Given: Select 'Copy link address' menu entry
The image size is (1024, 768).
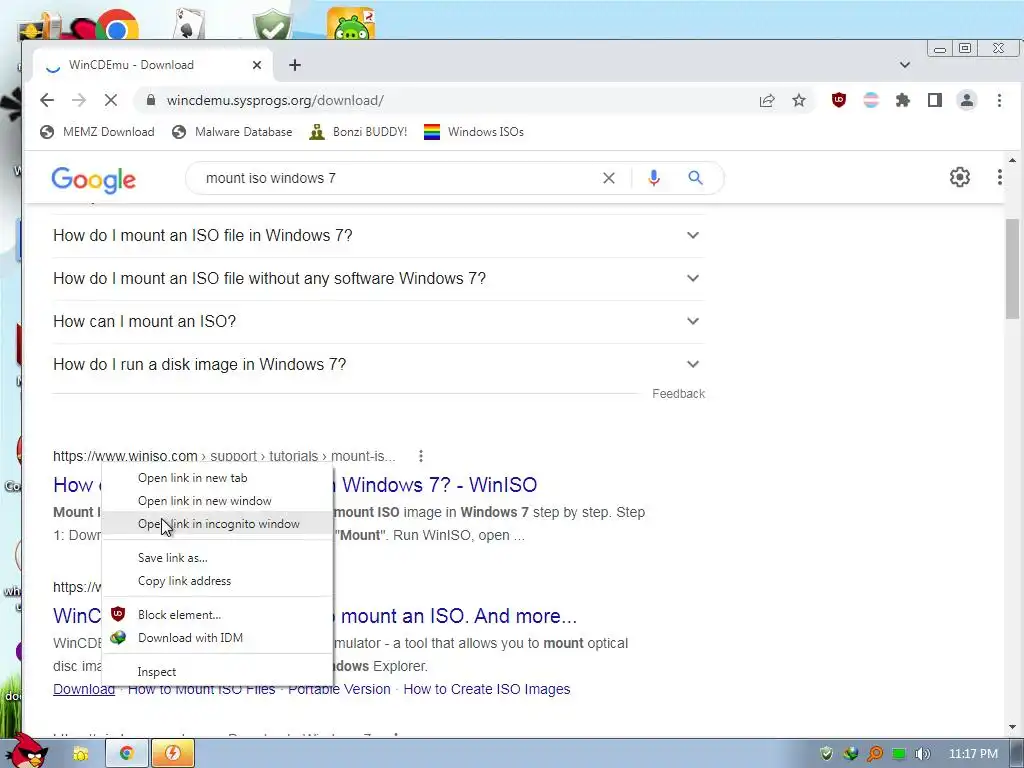Looking at the screenshot, I should click(217, 581).
